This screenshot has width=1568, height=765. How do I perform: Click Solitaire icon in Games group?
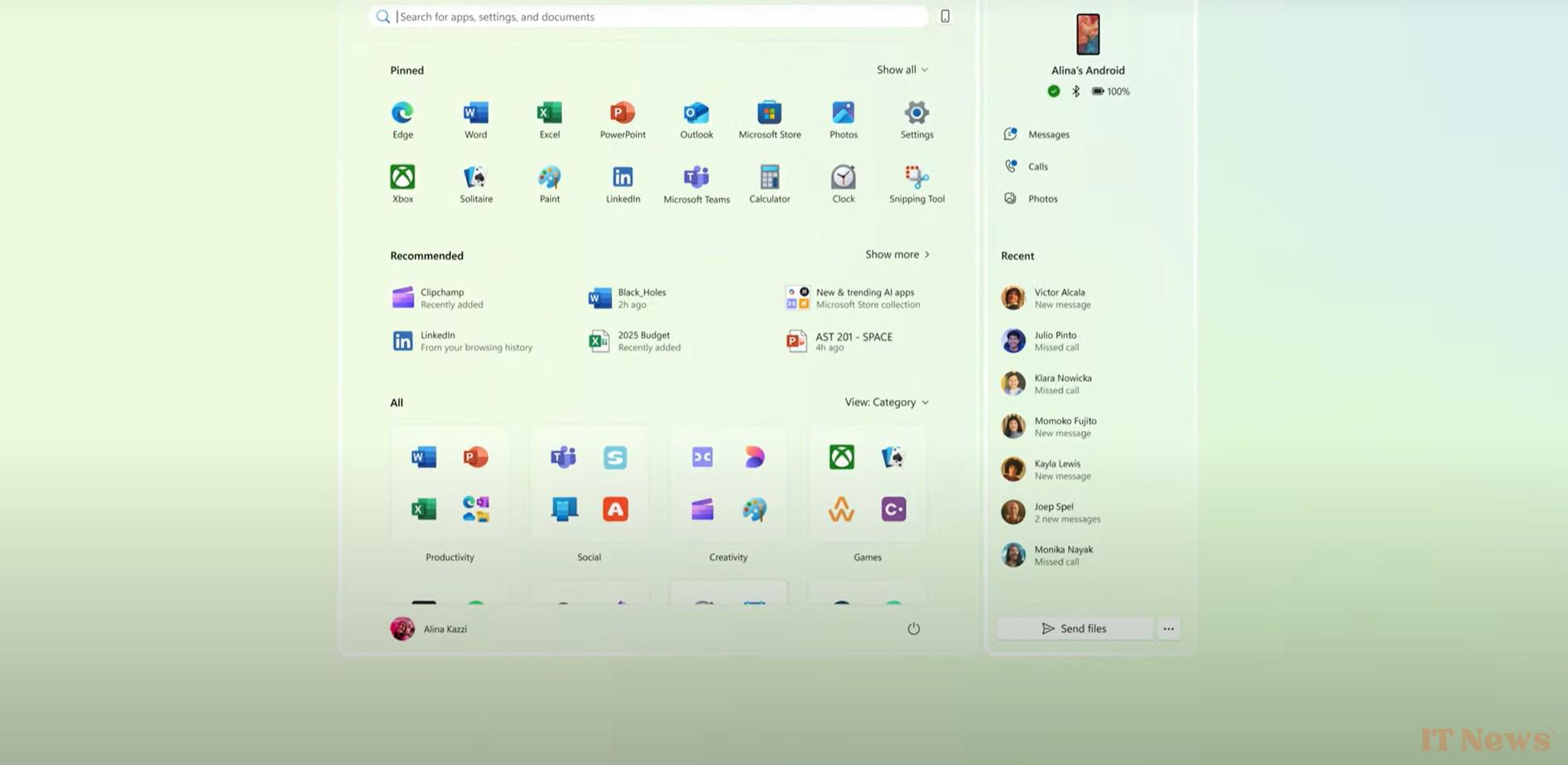[892, 457]
